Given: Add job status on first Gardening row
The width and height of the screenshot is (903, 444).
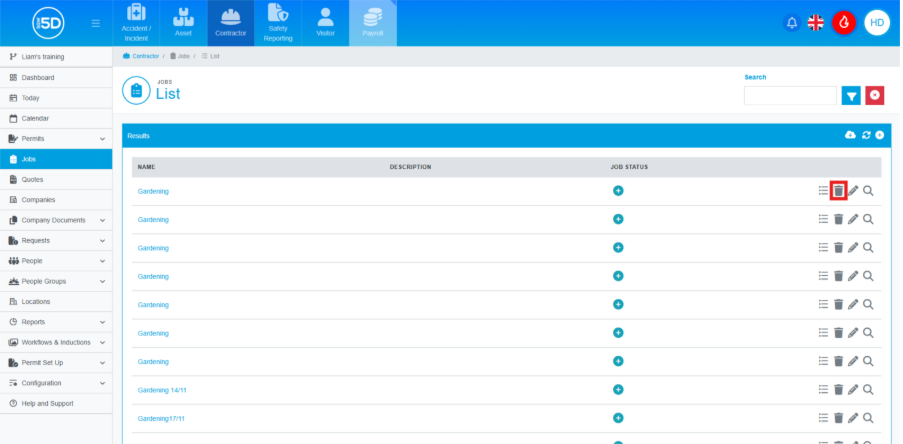Looking at the screenshot, I should point(618,191).
